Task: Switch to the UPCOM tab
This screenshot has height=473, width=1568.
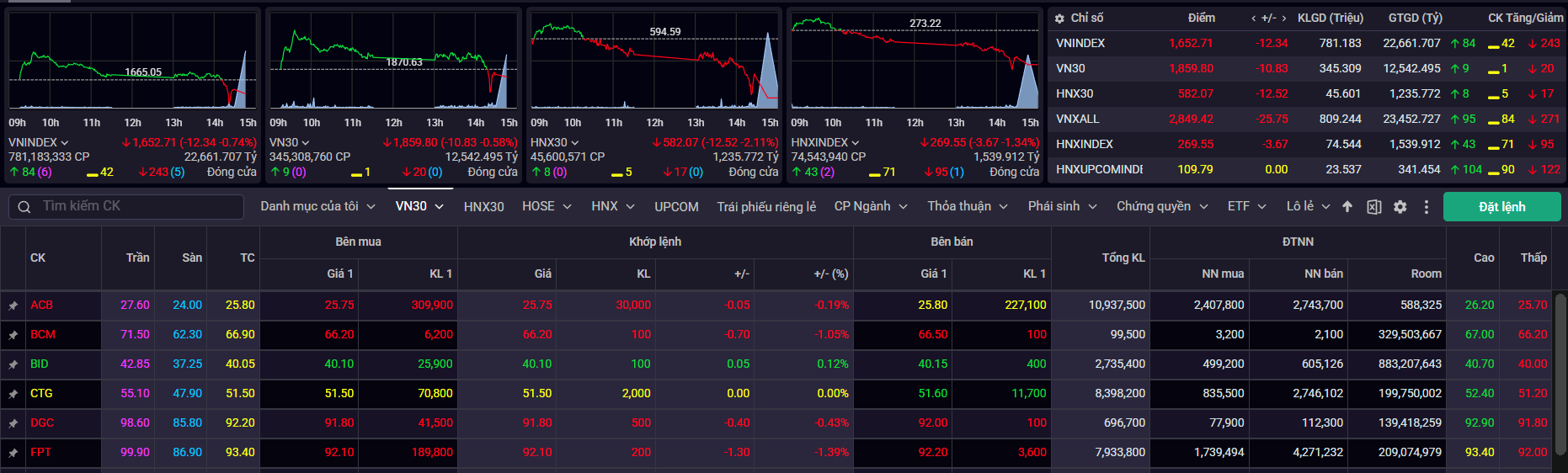Action: click(676, 207)
